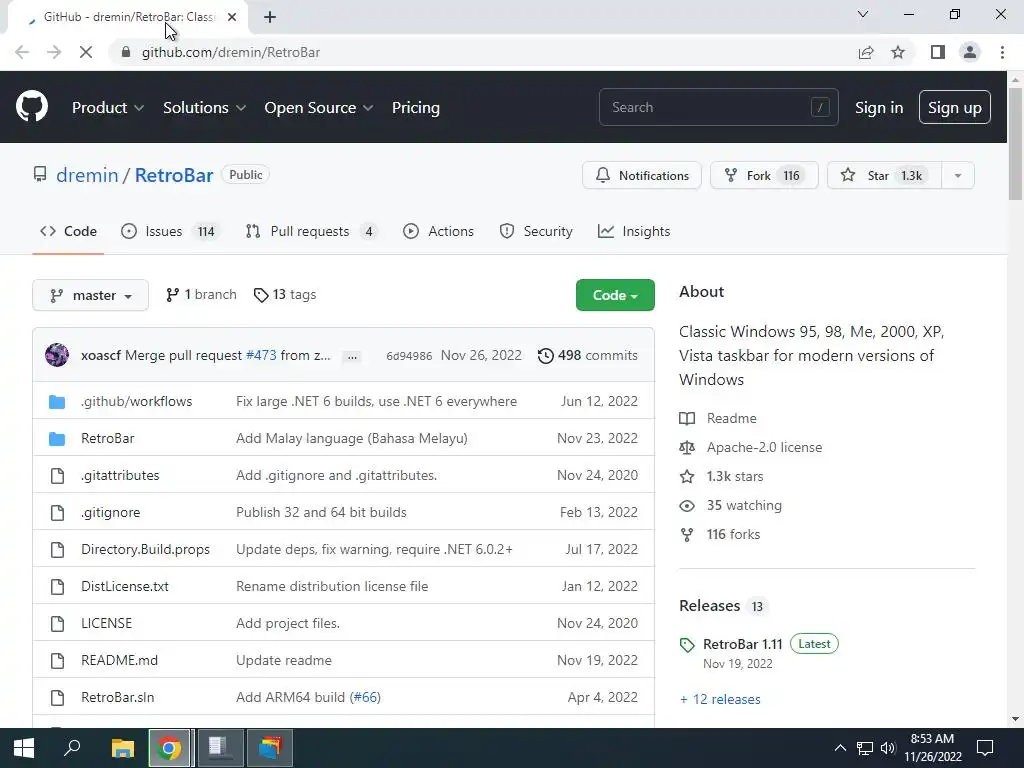This screenshot has height=768, width=1024.
Task: Click the Apache-2.0 license link
Action: coord(764,447)
